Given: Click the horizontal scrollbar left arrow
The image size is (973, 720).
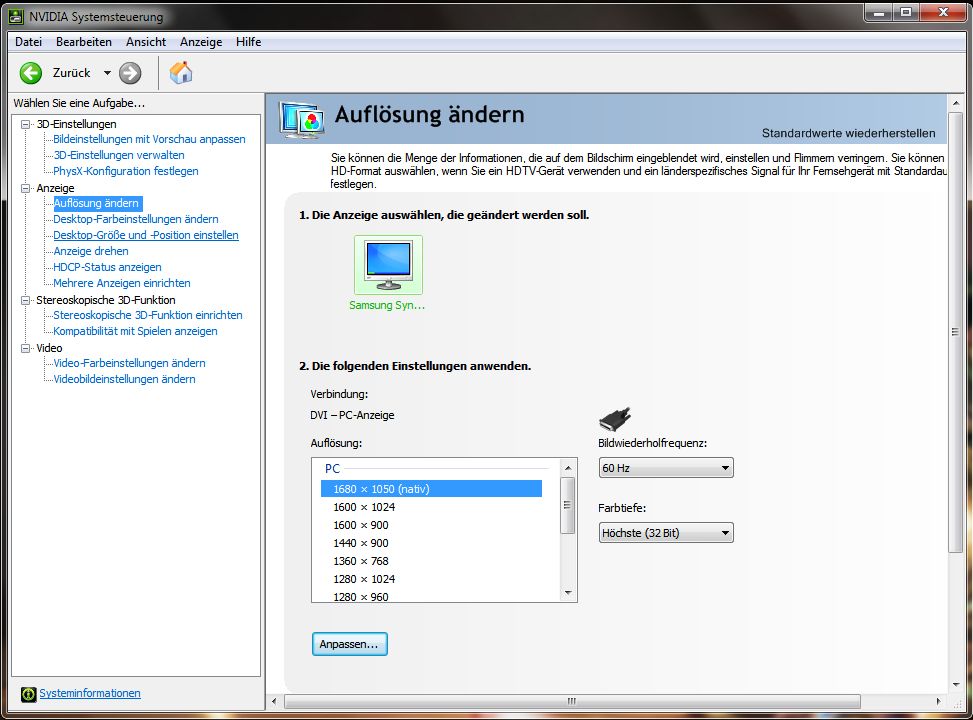Looking at the screenshot, I should (x=274, y=701).
